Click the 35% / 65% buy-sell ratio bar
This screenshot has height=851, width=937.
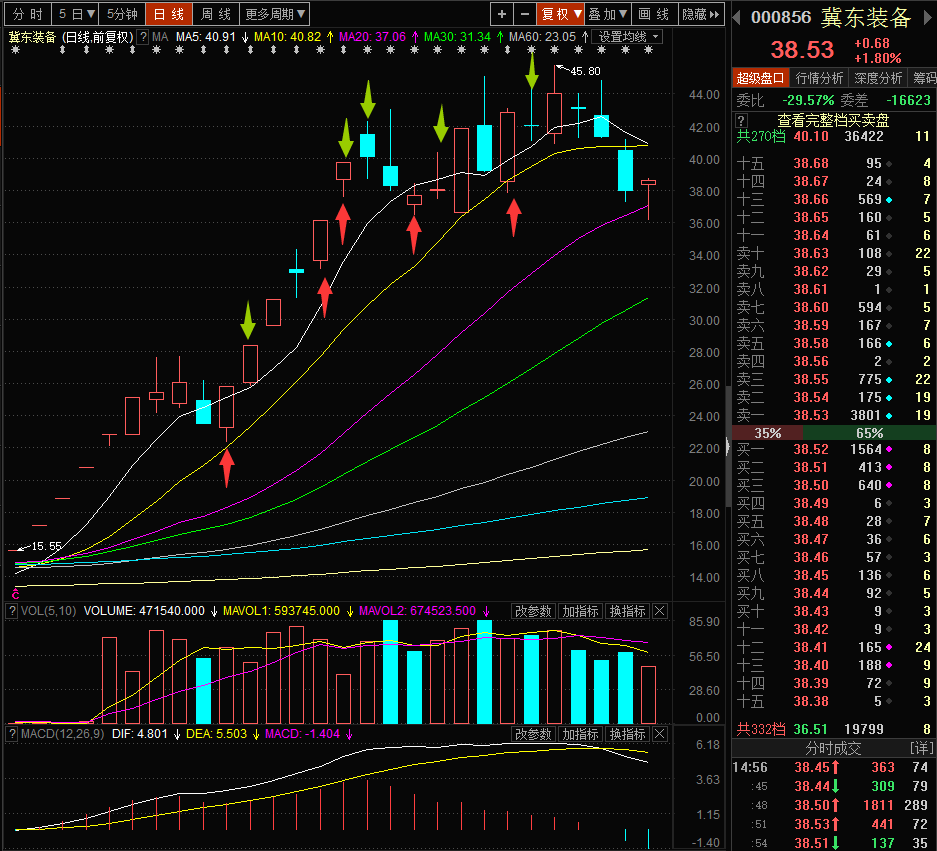pos(834,433)
